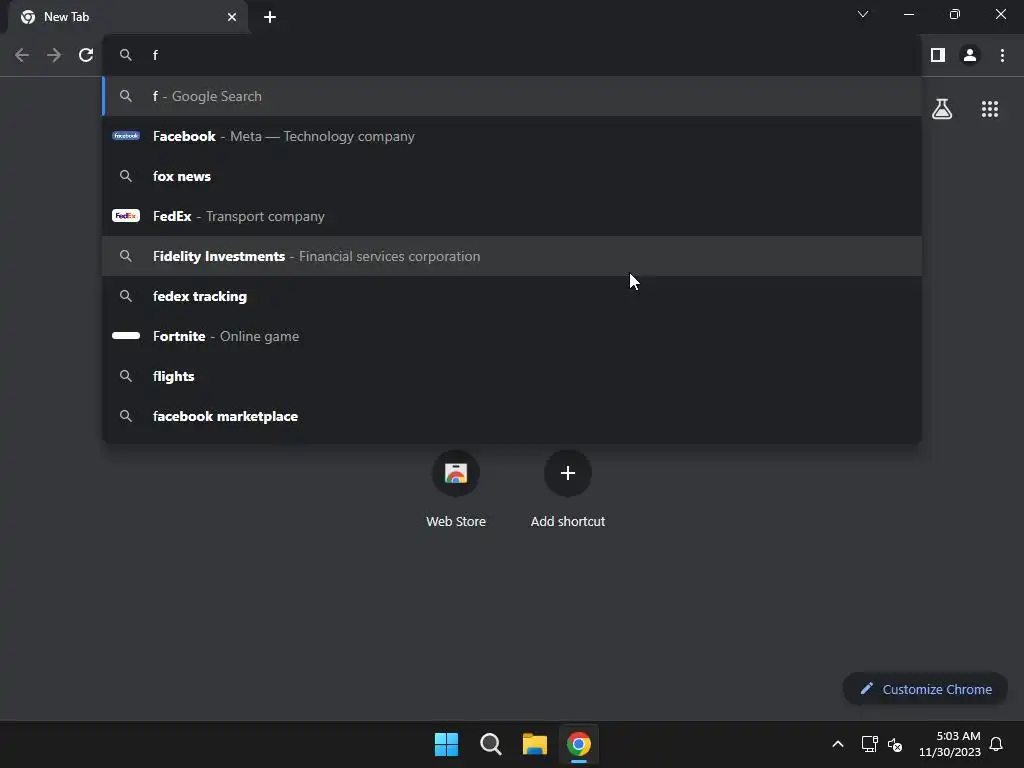Image resolution: width=1024 pixels, height=768 pixels.
Task: Click search icon beside 'facebook marketplace'
Action: pos(125,416)
